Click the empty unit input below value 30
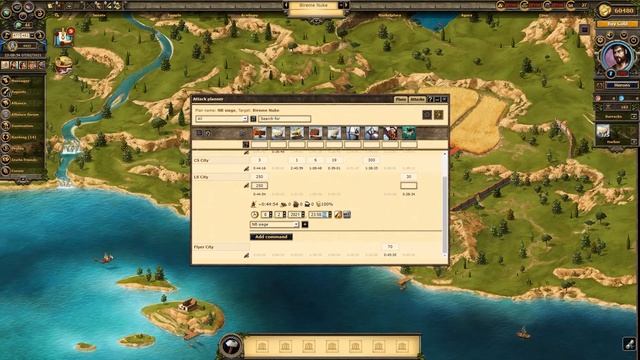The image size is (640, 360). (409, 186)
